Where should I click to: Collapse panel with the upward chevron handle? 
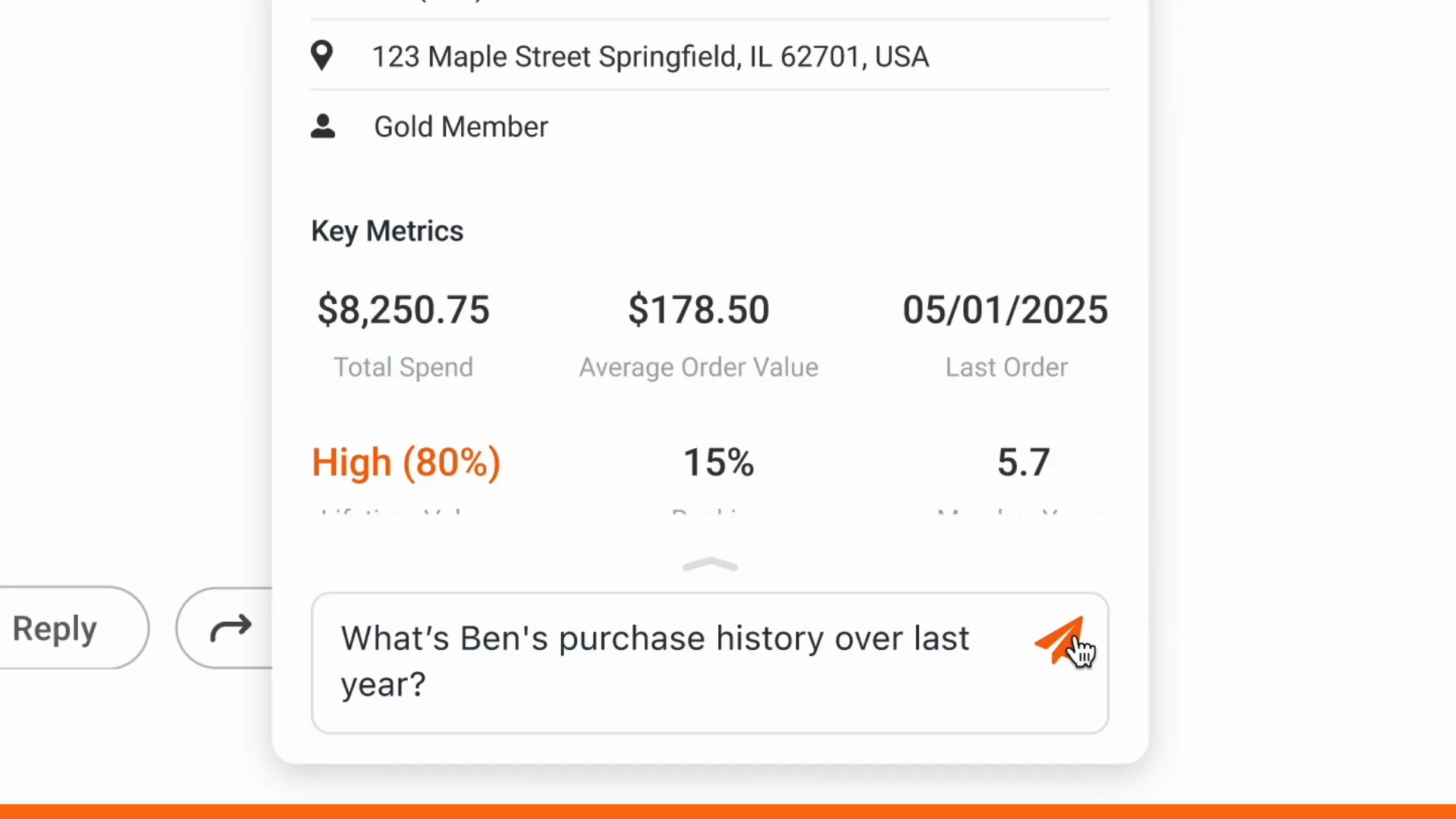click(710, 565)
